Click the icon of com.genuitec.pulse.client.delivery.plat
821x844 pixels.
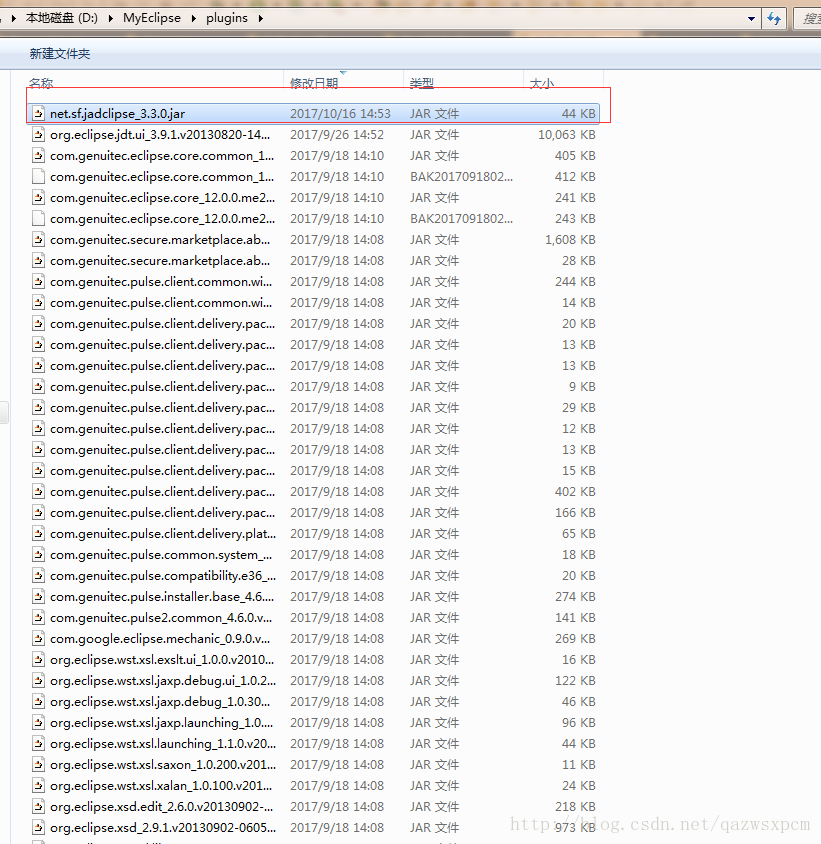coord(38,533)
